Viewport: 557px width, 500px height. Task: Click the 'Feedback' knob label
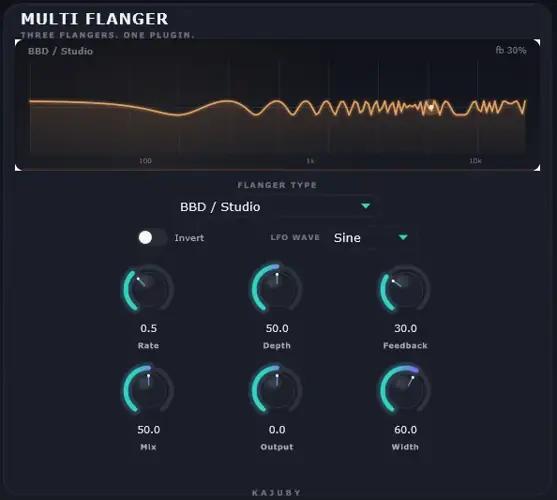coord(405,346)
